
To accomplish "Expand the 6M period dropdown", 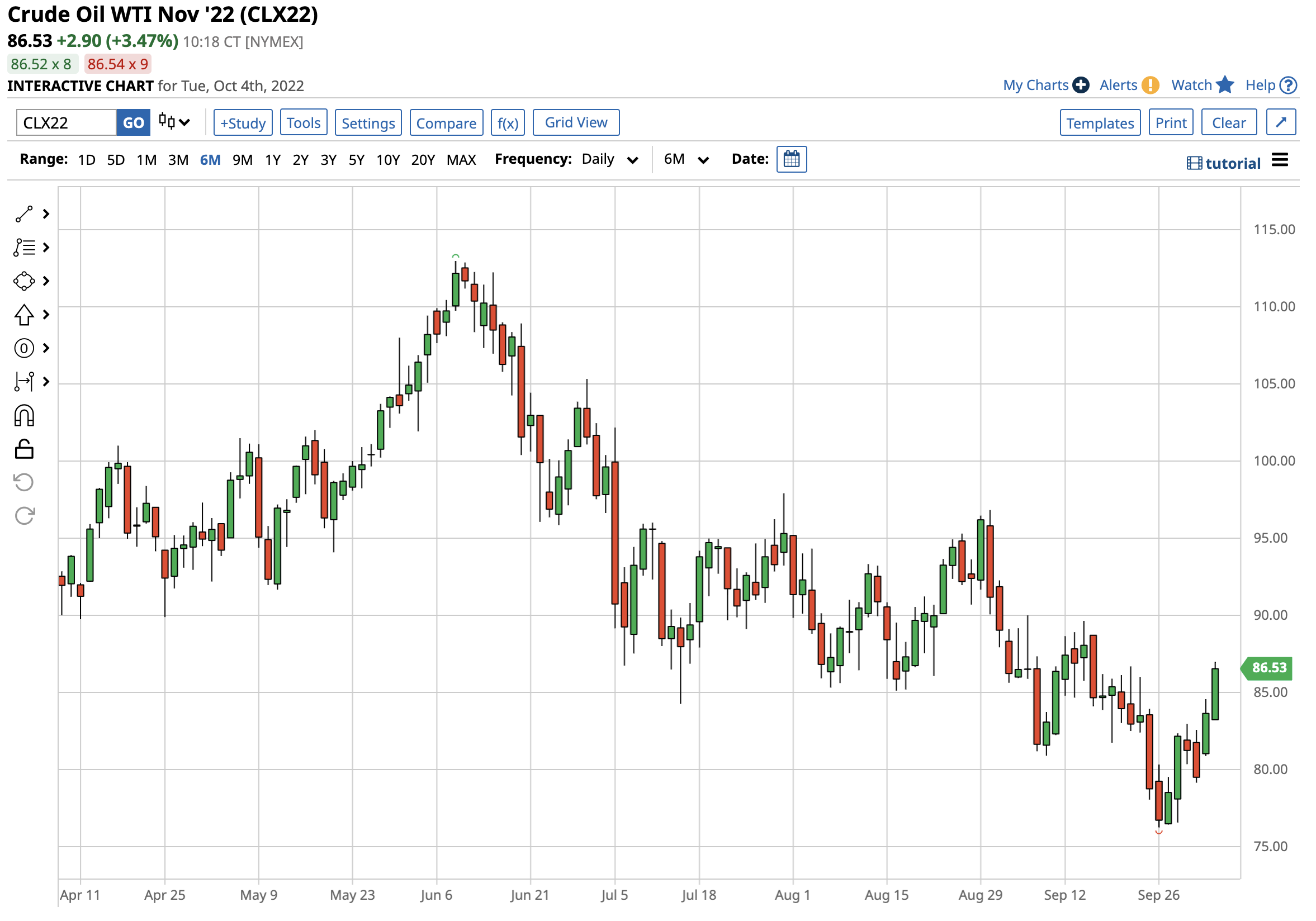I will (686, 159).
